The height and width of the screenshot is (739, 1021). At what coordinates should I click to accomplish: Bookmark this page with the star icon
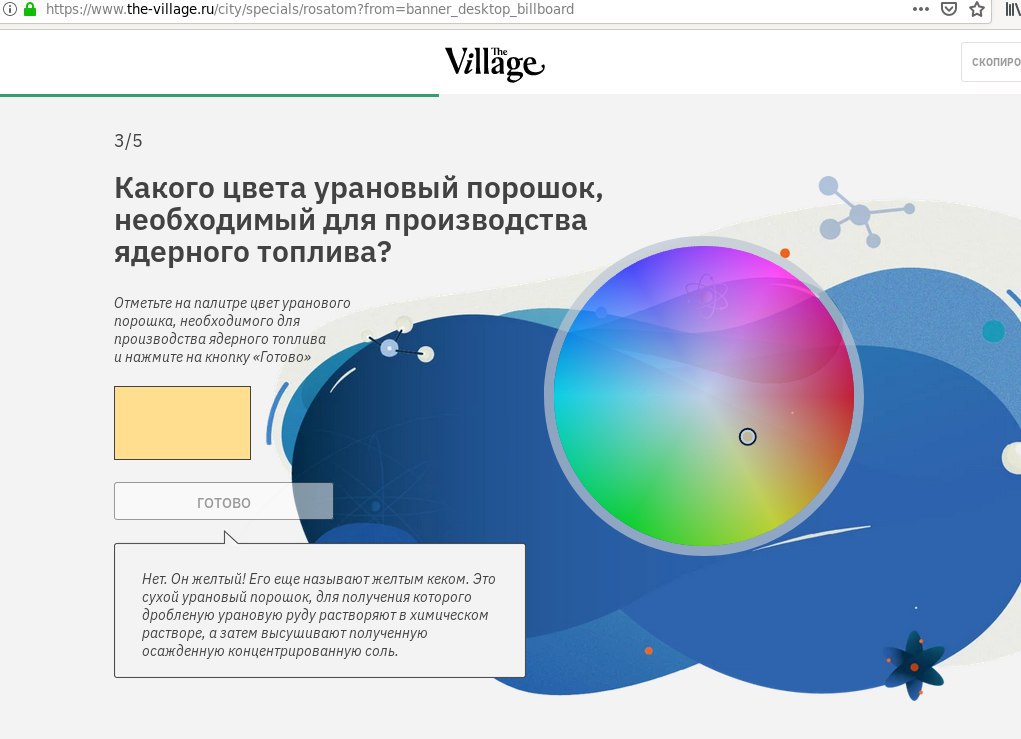pos(977,9)
